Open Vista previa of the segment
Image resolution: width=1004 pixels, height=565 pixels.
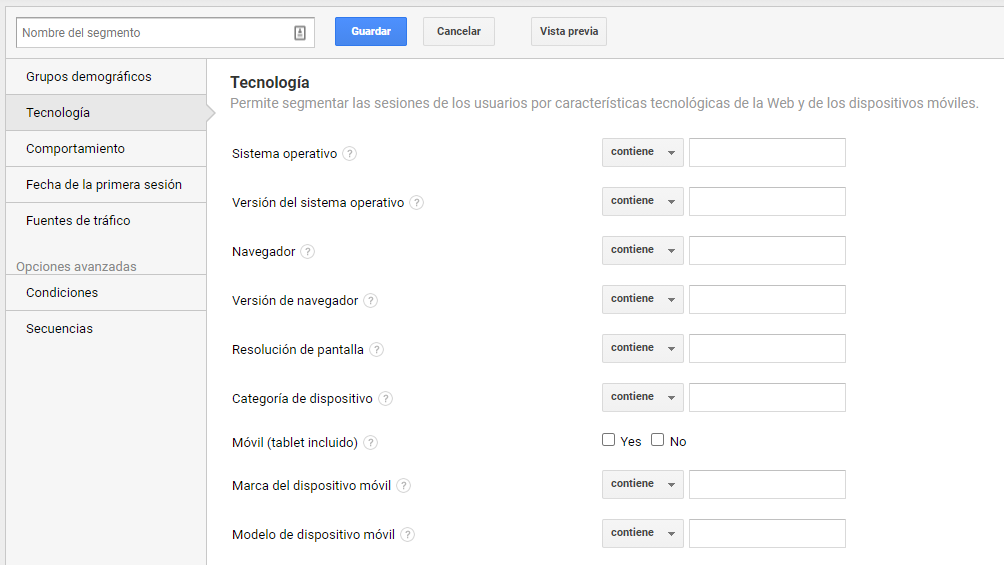569,31
